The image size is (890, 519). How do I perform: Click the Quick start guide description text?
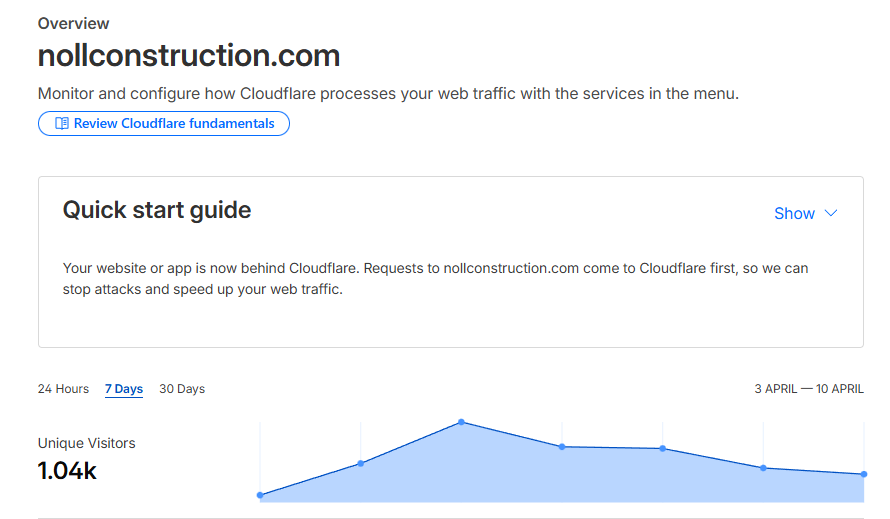435,280
